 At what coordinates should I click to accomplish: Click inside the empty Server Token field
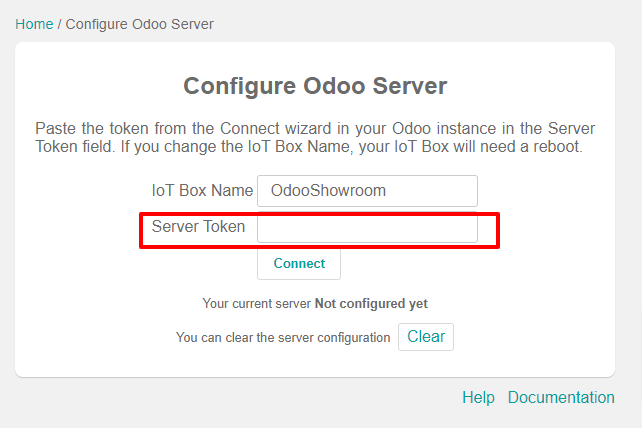(367, 229)
